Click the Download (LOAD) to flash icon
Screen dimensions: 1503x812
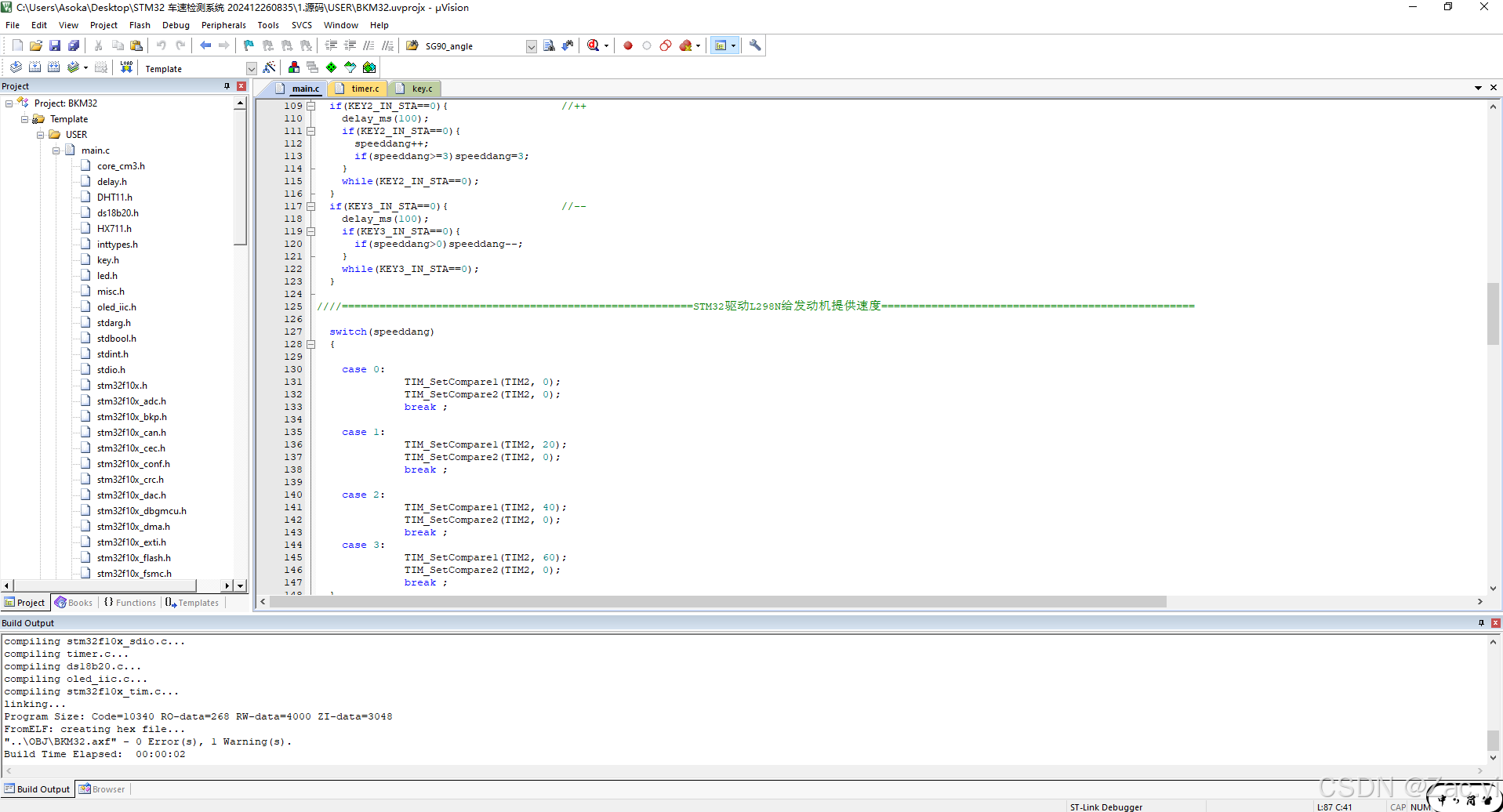(126, 67)
